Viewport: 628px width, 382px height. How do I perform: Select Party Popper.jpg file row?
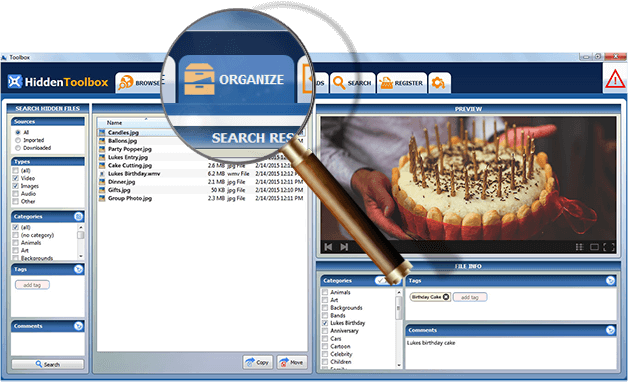point(202,149)
